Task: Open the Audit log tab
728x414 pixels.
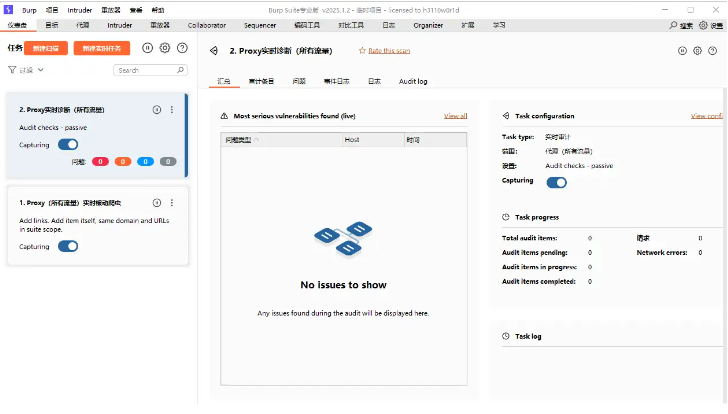Action: tap(413, 81)
